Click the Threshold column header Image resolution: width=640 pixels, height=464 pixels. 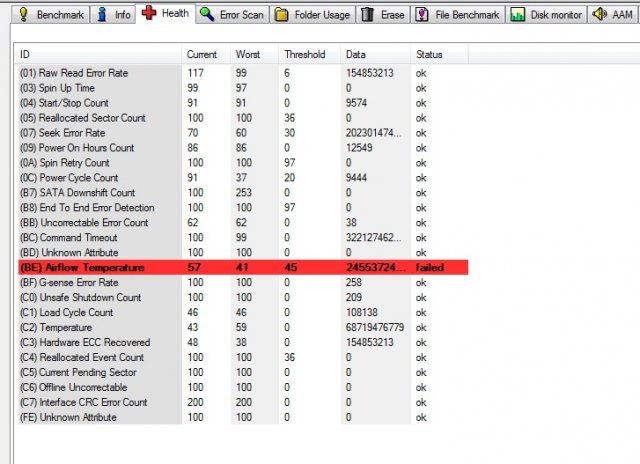coord(304,53)
